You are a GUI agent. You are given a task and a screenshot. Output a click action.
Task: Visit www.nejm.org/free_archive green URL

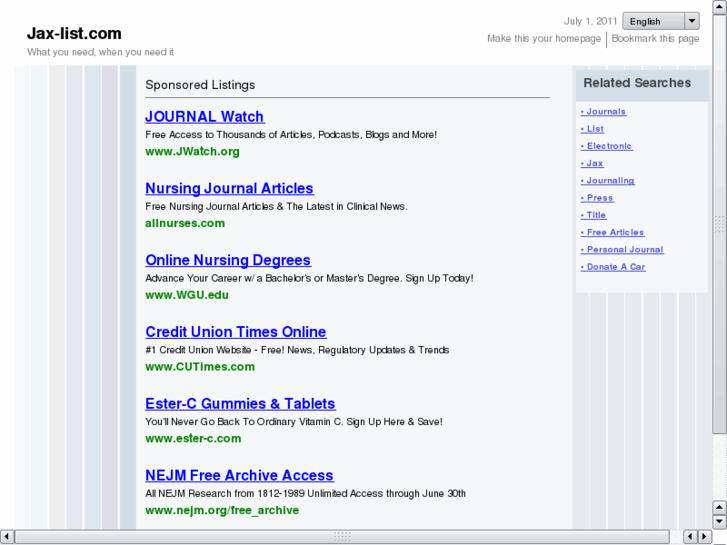222,511
